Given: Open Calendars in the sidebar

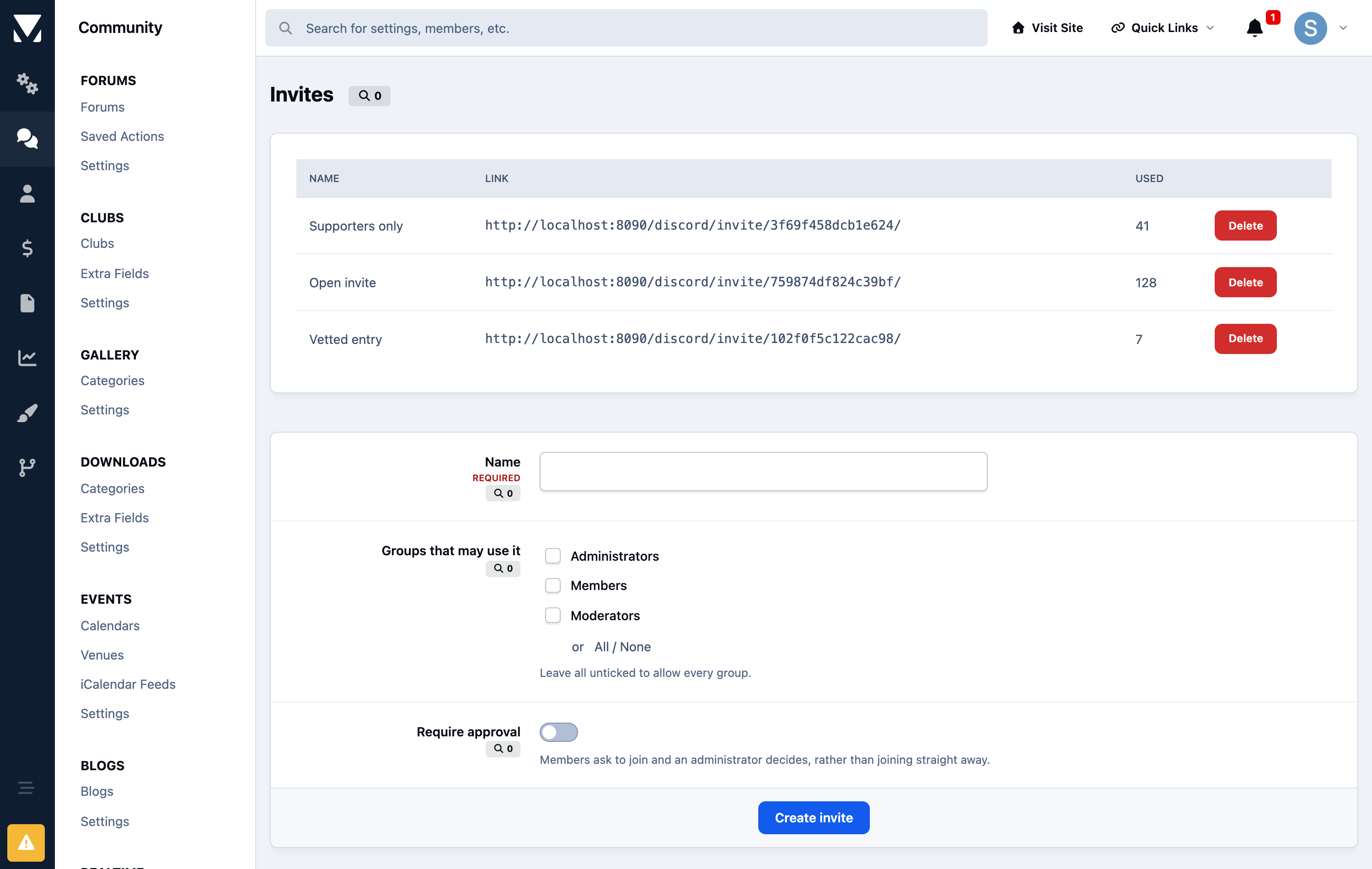Looking at the screenshot, I should (x=110, y=626).
